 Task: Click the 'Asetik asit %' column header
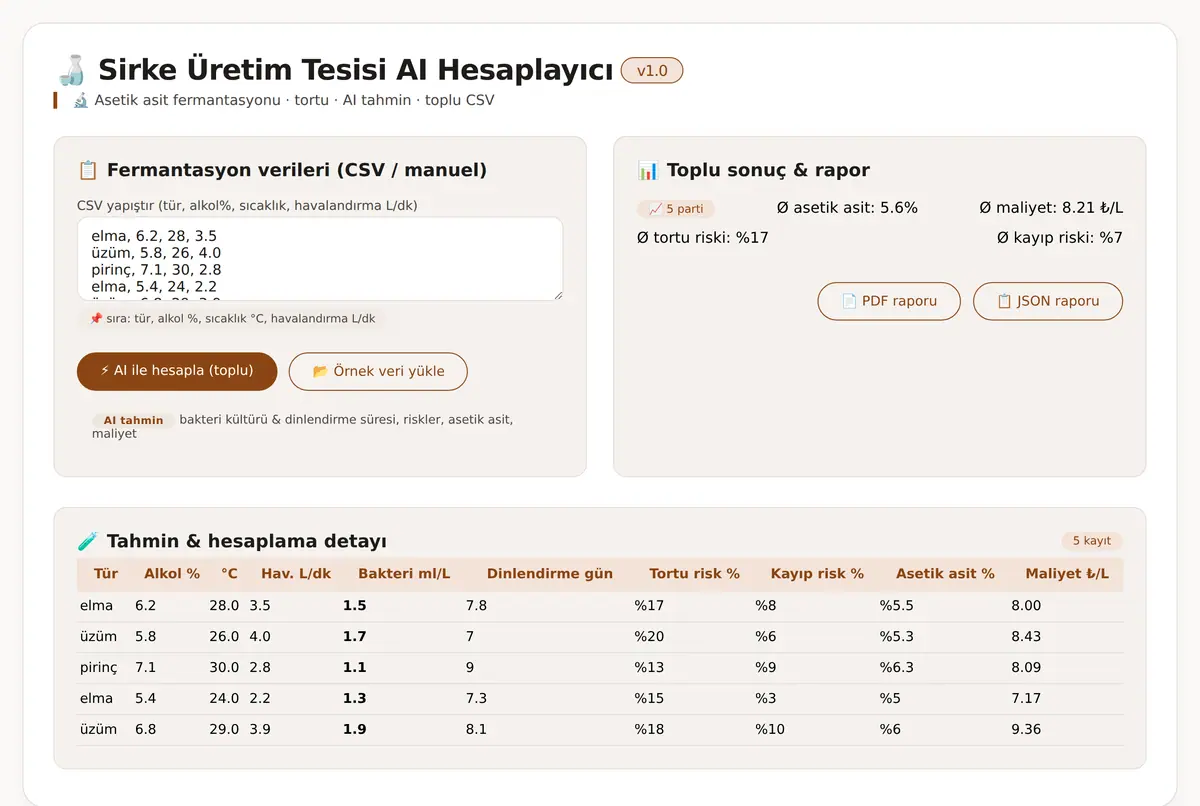pos(945,574)
